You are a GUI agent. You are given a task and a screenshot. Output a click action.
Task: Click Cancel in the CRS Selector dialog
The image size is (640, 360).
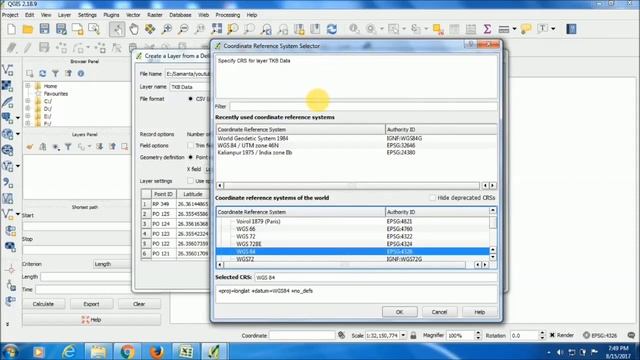pos(440,312)
